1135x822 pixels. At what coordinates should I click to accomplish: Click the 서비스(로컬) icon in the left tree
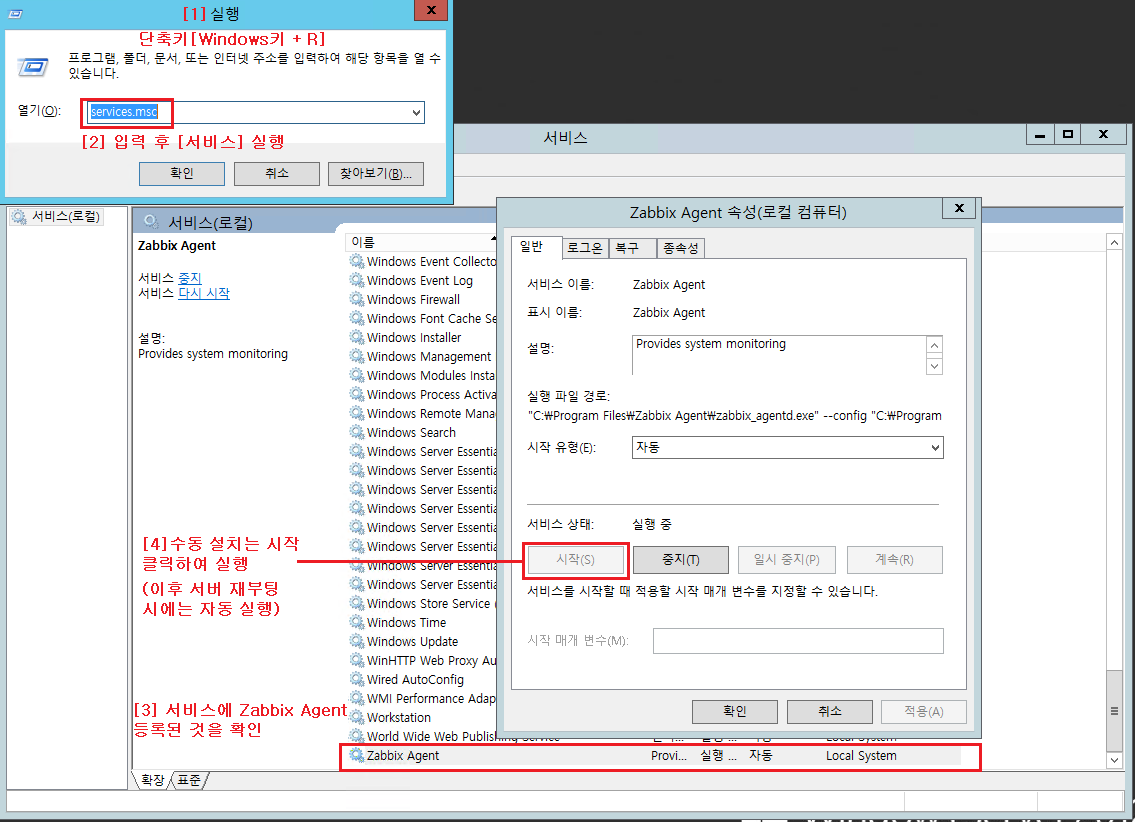pos(20,216)
